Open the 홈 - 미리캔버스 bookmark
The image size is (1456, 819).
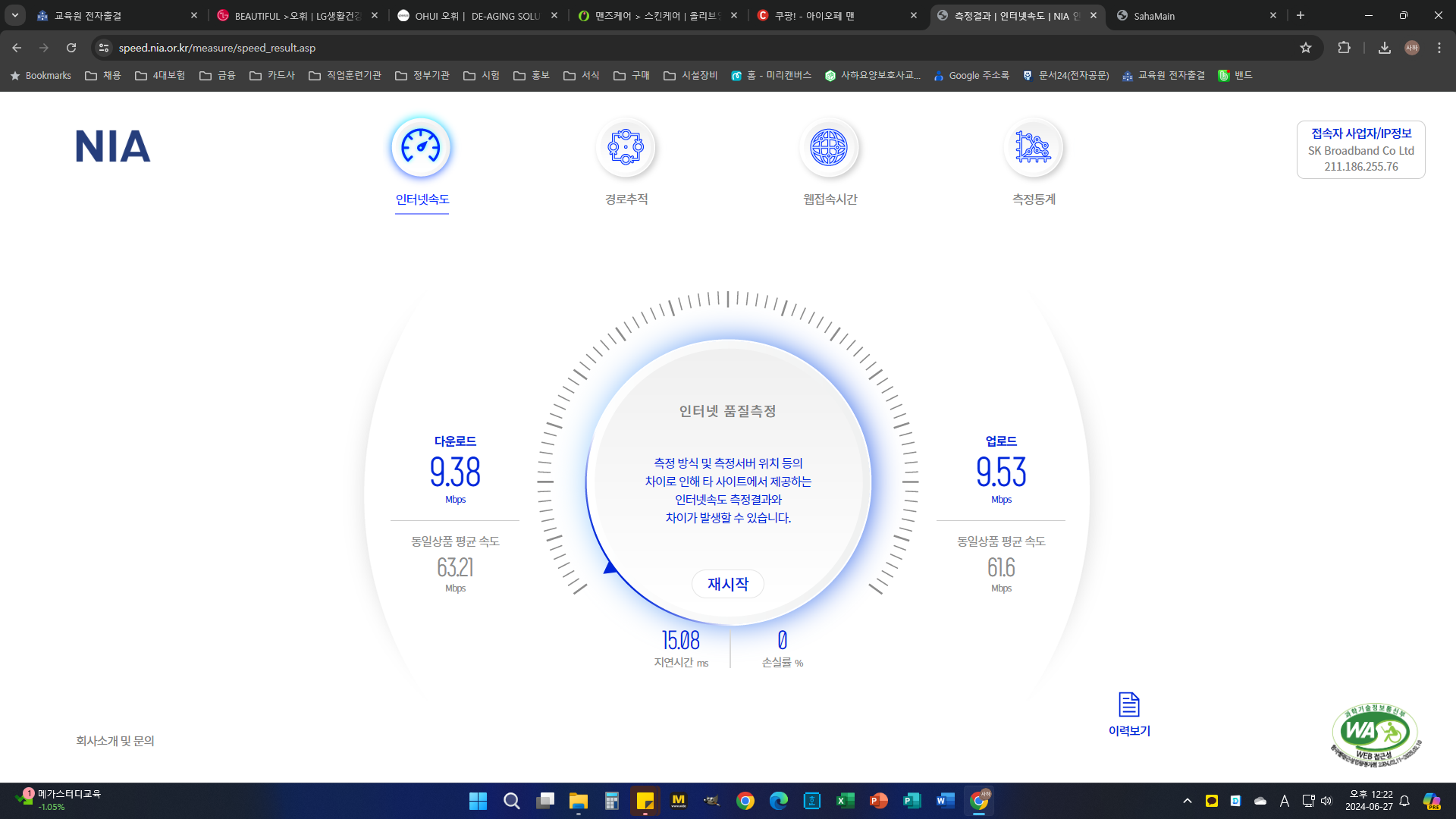coord(771,75)
